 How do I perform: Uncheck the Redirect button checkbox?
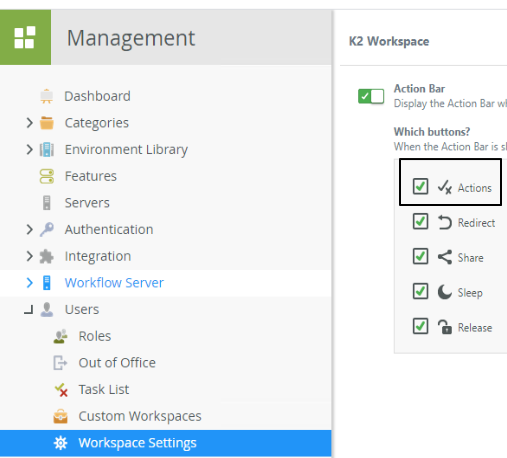[420, 221]
